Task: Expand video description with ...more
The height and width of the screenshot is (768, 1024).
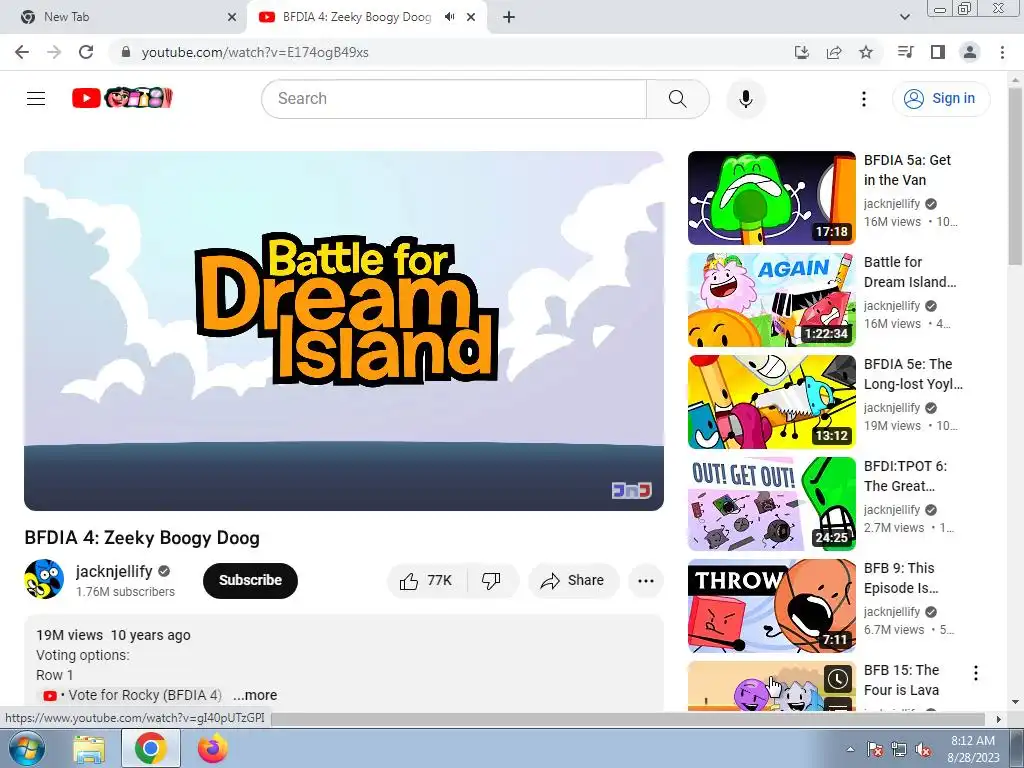Action: coord(255,695)
